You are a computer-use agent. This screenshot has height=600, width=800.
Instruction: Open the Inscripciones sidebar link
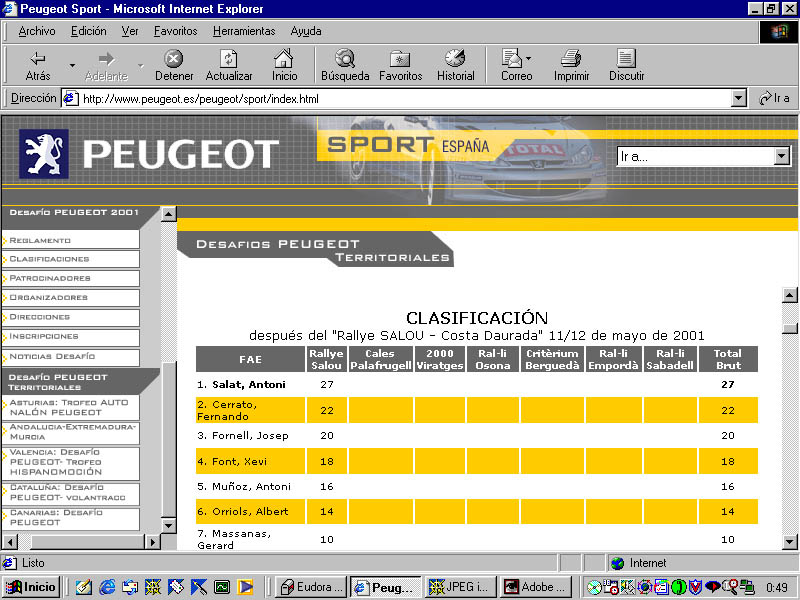(x=71, y=337)
